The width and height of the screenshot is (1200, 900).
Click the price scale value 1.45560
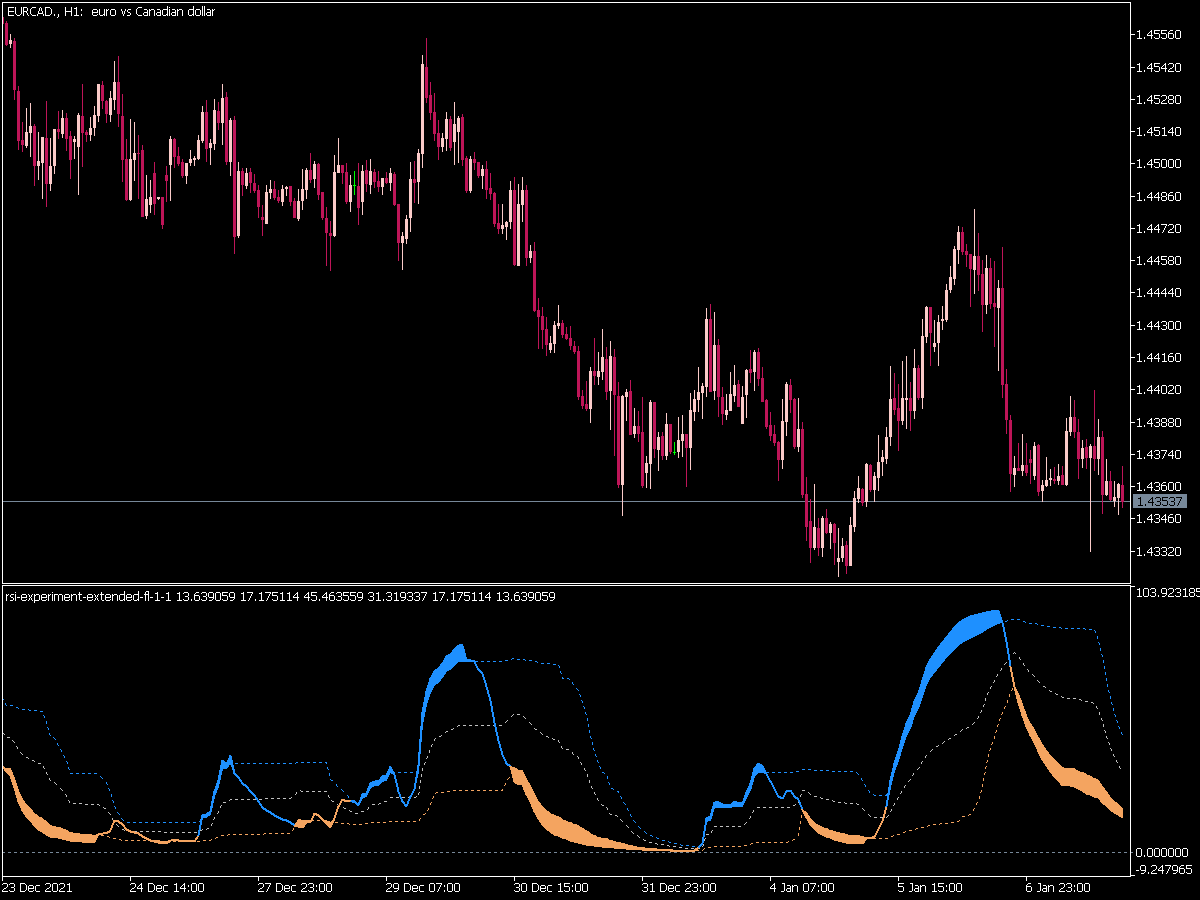[1158, 35]
